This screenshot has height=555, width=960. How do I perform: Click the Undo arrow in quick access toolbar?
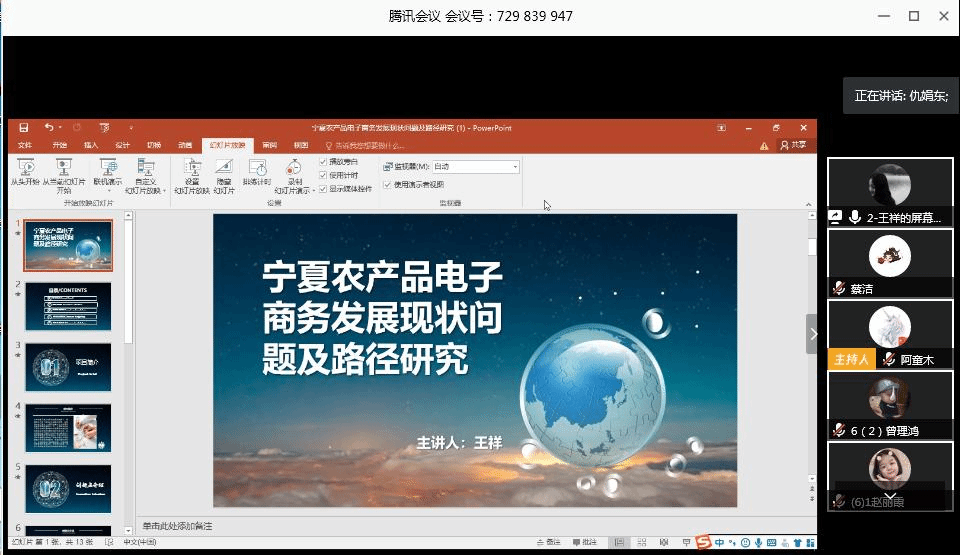pos(48,128)
